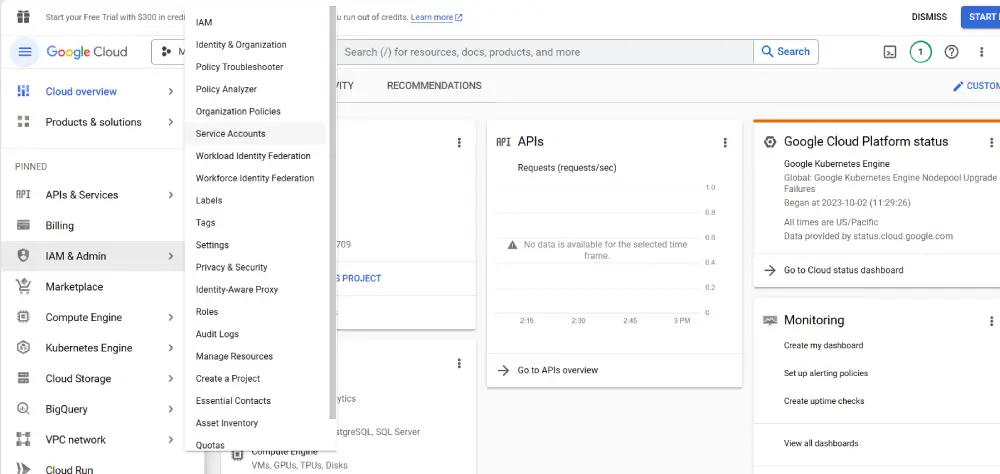Activate Cloud Shell terminal icon
Screen dimensions: 1000x474
coord(890,52)
